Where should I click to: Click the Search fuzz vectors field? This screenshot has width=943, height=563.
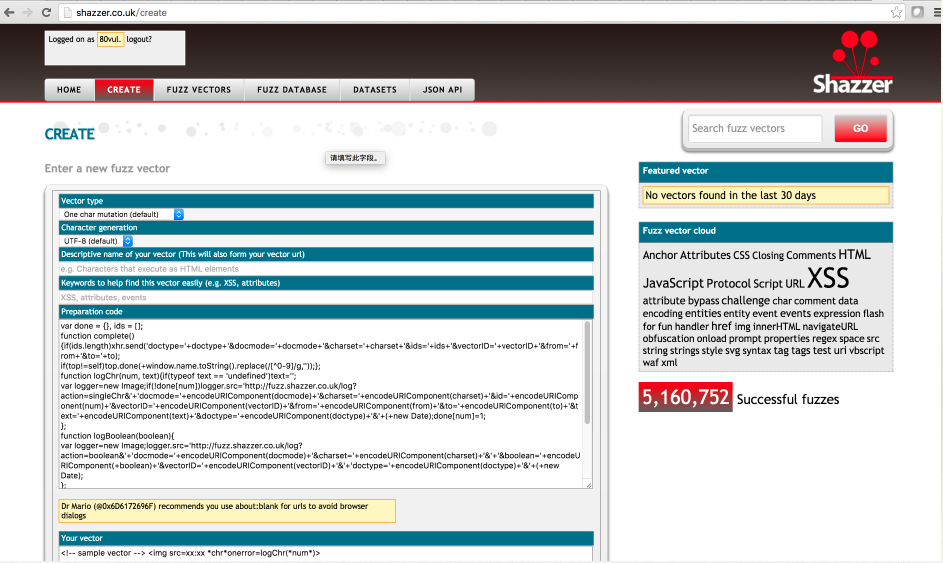755,128
